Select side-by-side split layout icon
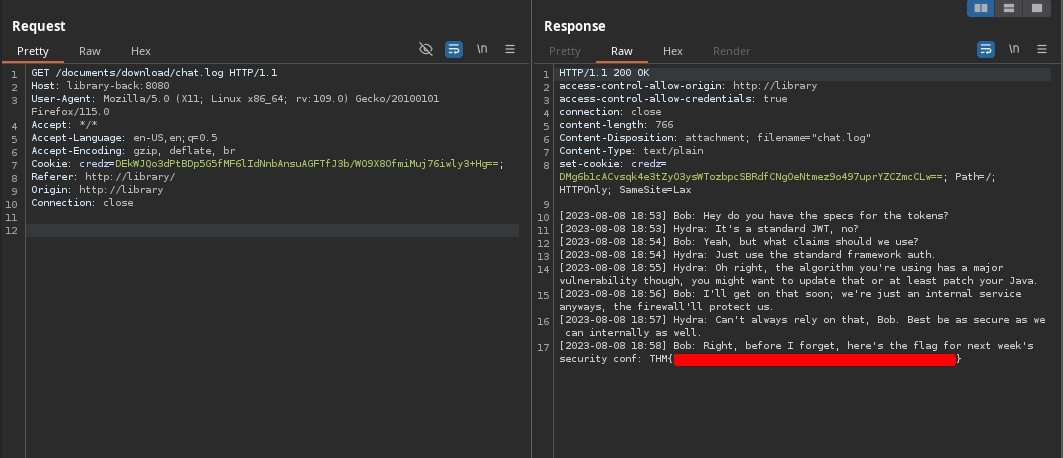 981,8
